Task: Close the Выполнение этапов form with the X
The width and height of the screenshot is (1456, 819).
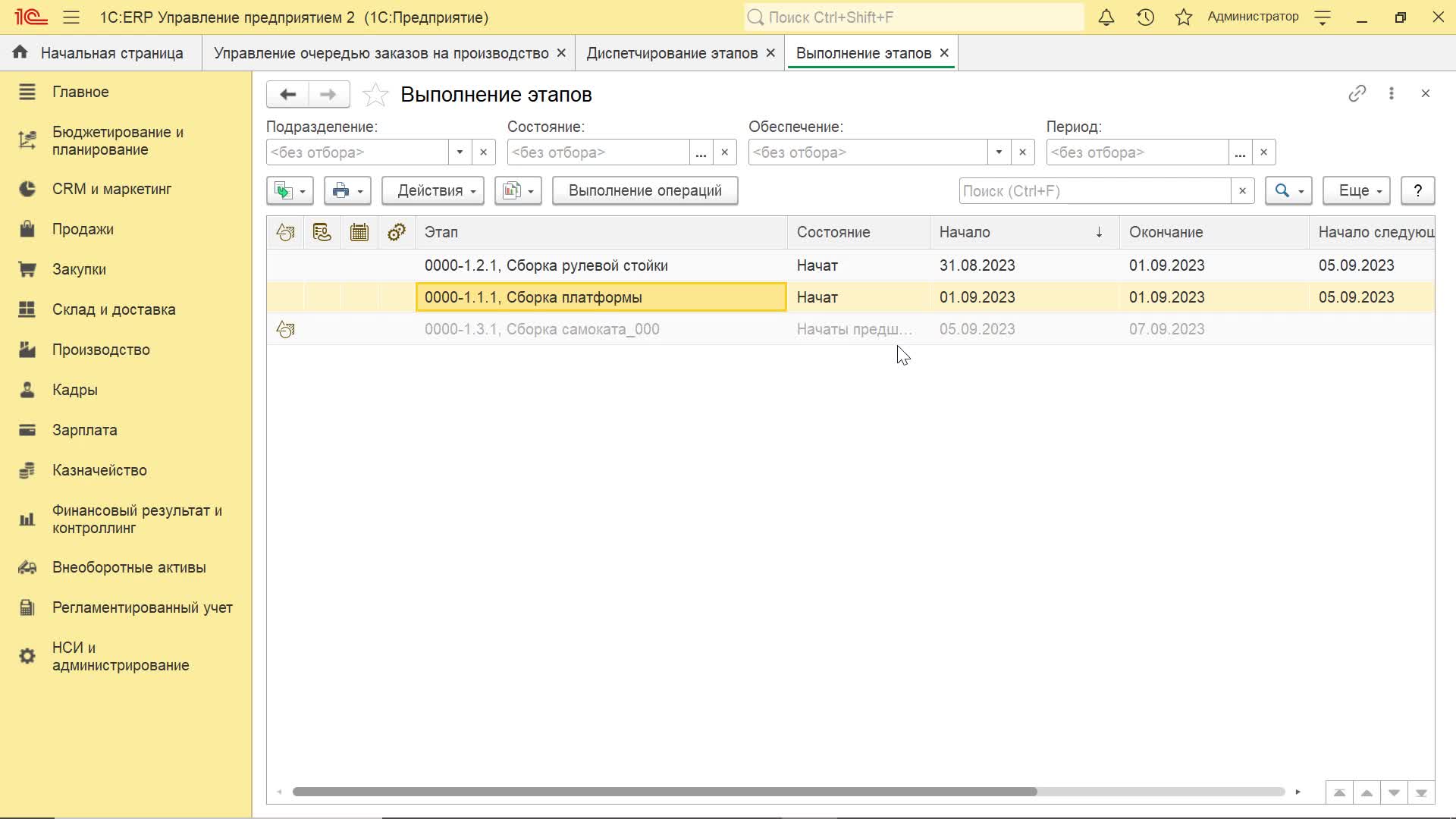Action: tap(1426, 93)
